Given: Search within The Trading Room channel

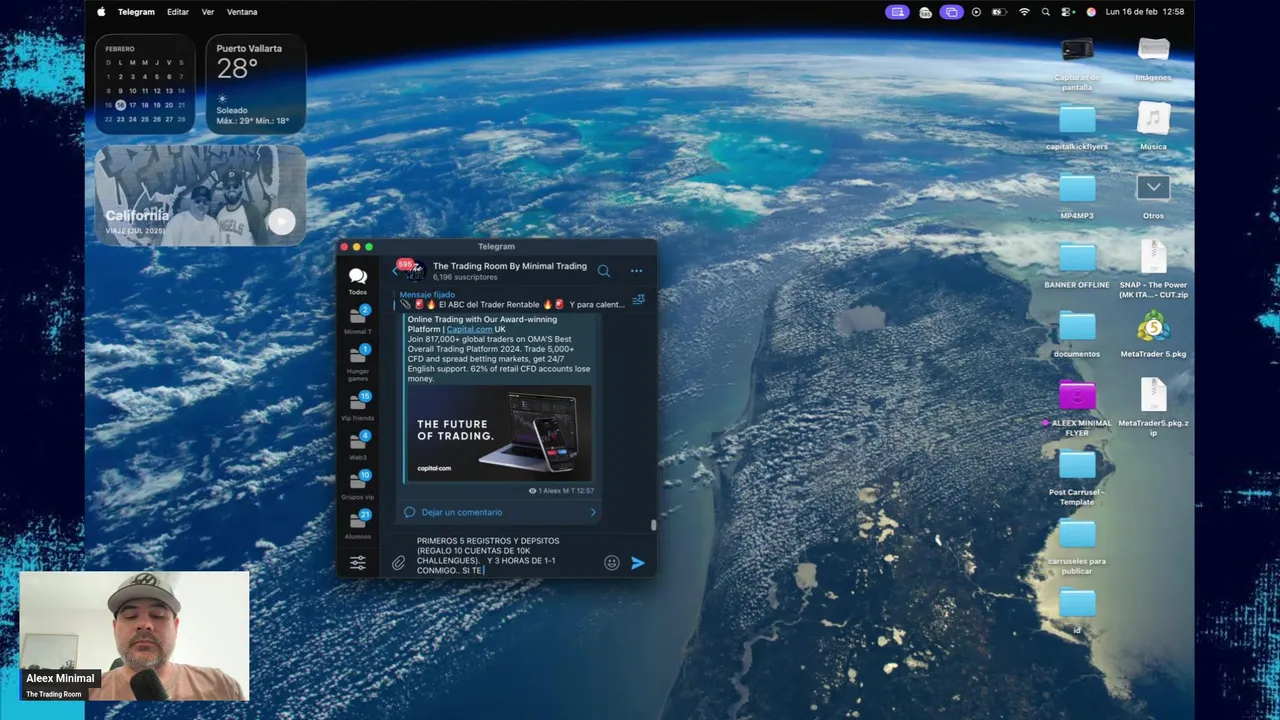Looking at the screenshot, I should point(604,270).
